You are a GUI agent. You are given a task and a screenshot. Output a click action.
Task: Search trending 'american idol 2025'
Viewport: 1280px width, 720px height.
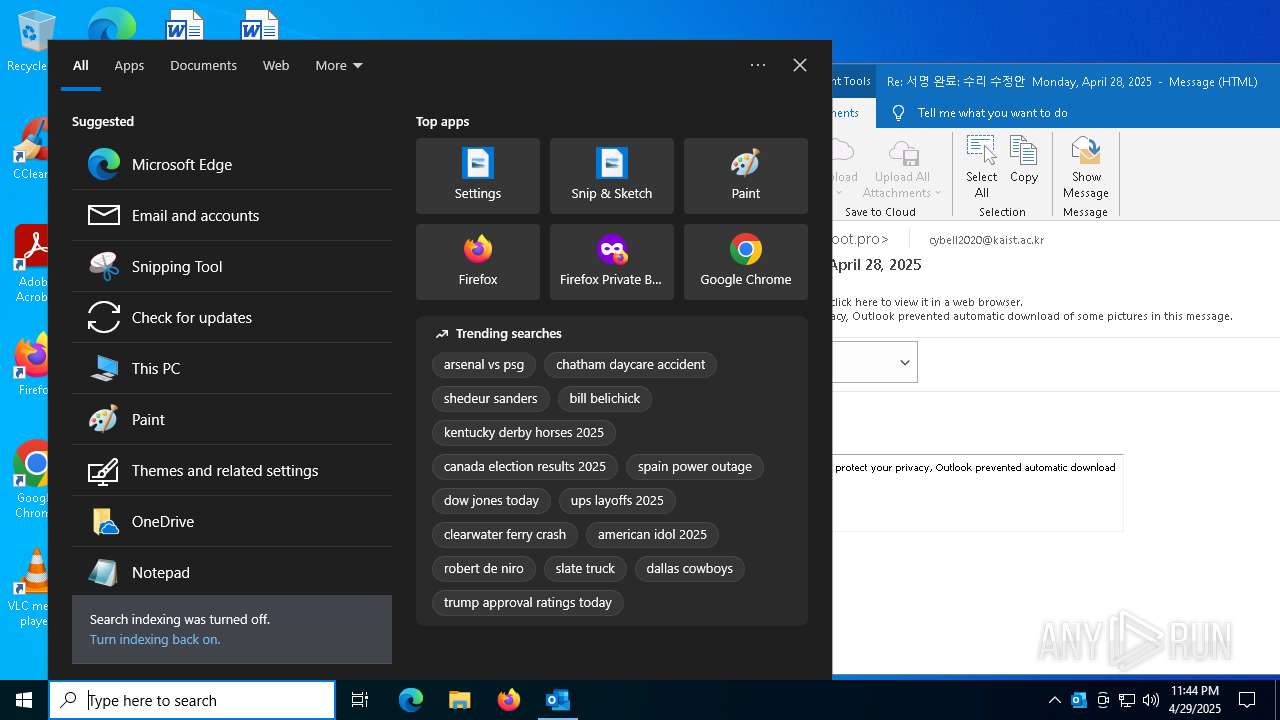tap(652, 534)
